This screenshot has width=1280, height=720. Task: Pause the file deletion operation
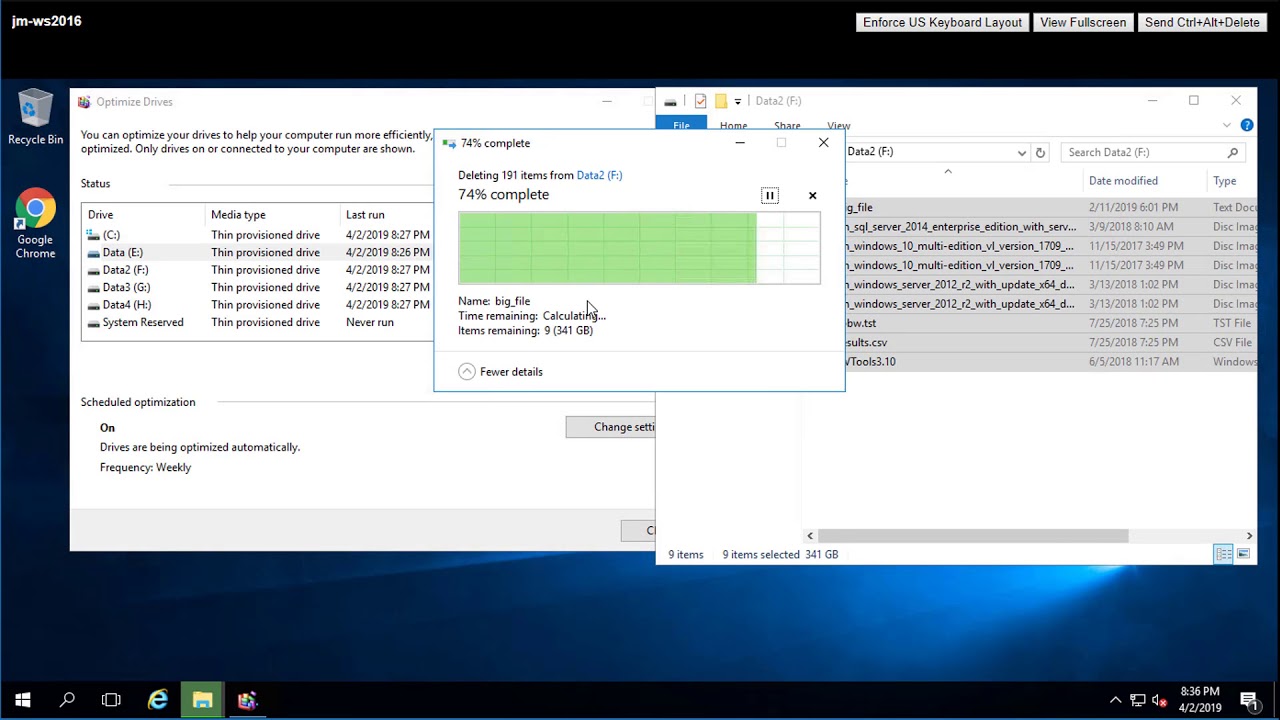[x=769, y=196]
